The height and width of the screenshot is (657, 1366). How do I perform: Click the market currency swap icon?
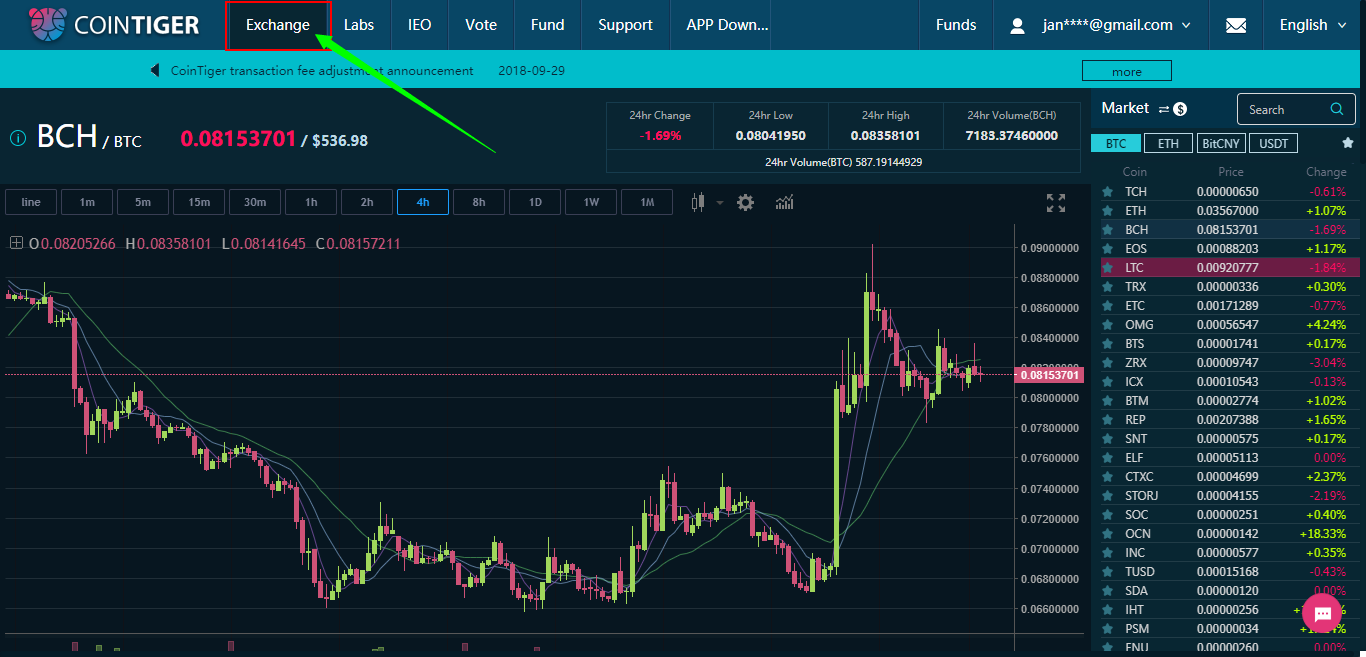tap(1172, 108)
